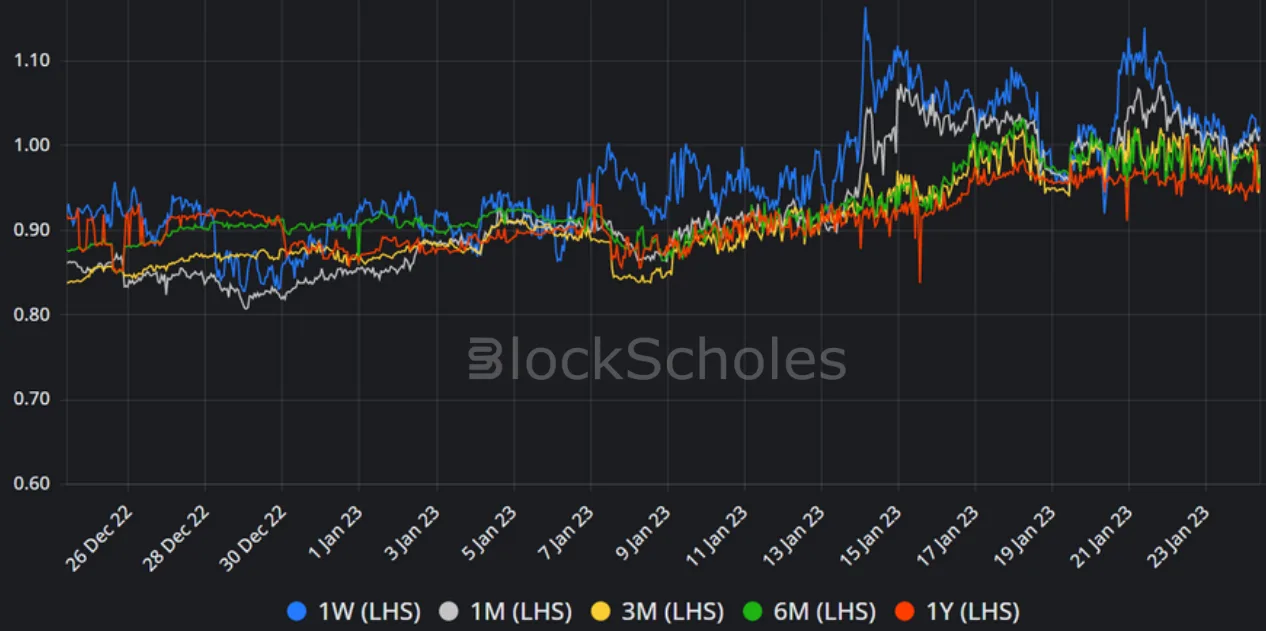The height and width of the screenshot is (631, 1266).
Task: Toggle the 1Y (LHS) legend entry
Action: click(957, 610)
